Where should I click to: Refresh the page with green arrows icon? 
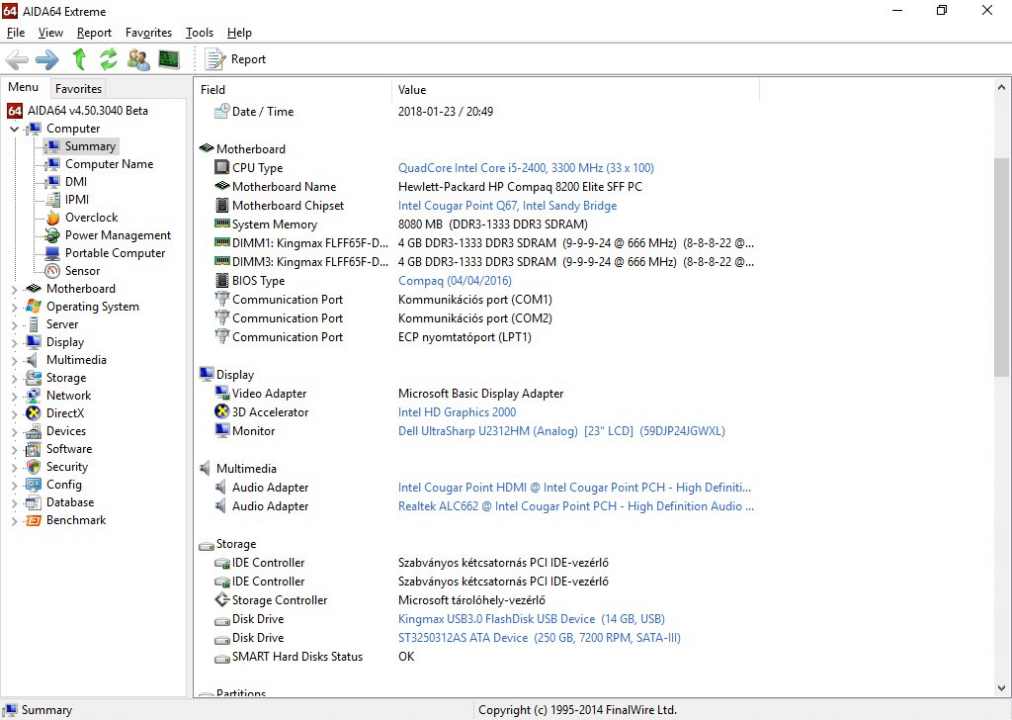108,59
